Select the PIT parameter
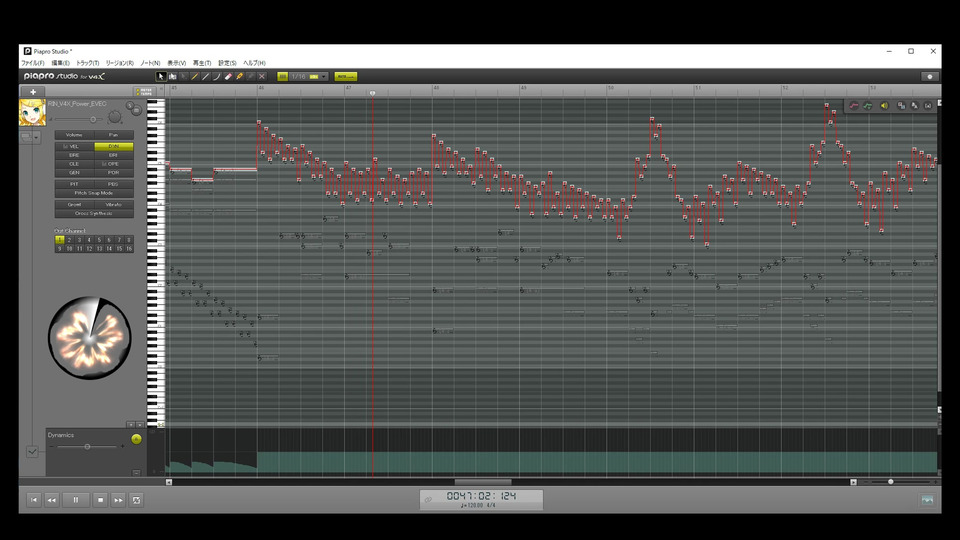Screen dimensions: 960x540 [74, 184]
